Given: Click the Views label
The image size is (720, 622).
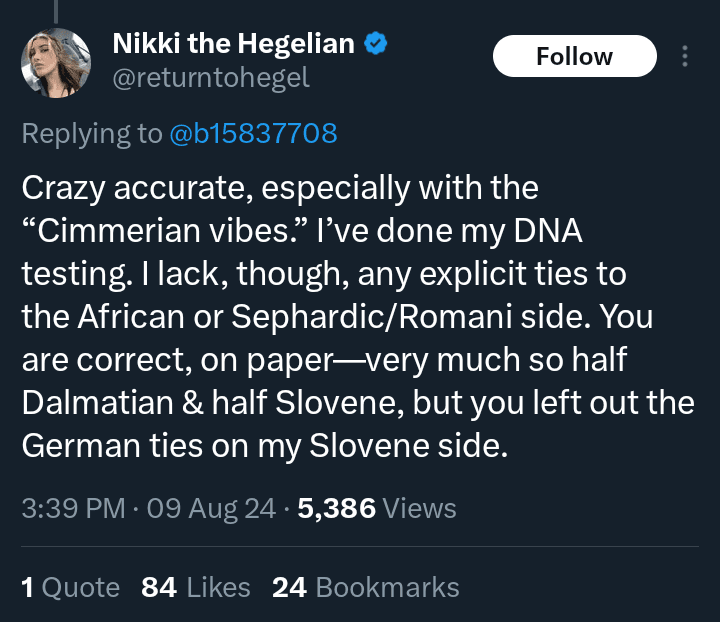Looking at the screenshot, I should pyautogui.click(x=420, y=508).
